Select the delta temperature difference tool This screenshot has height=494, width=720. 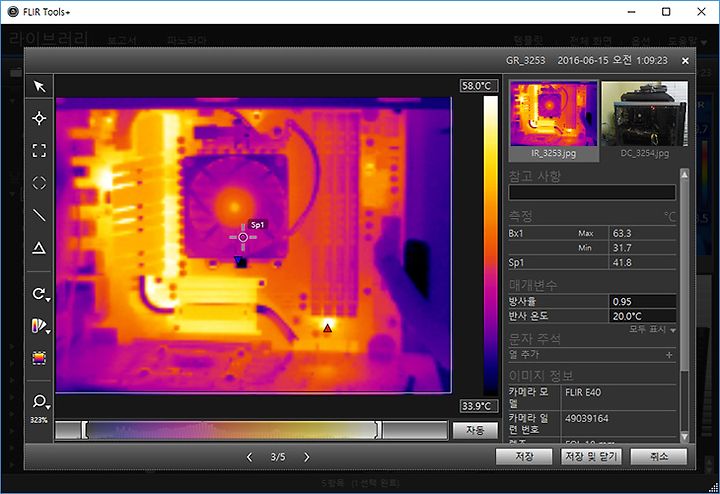39,248
